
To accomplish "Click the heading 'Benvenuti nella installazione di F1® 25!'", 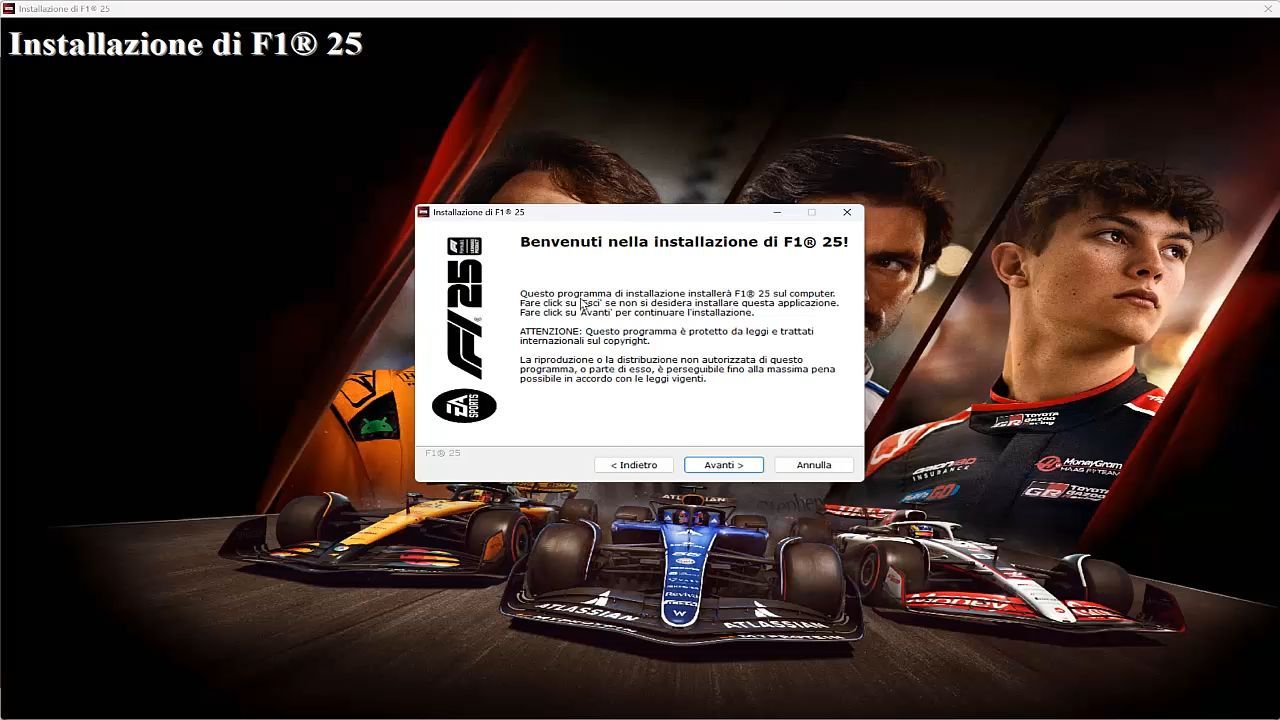I will [x=684, y=242].
